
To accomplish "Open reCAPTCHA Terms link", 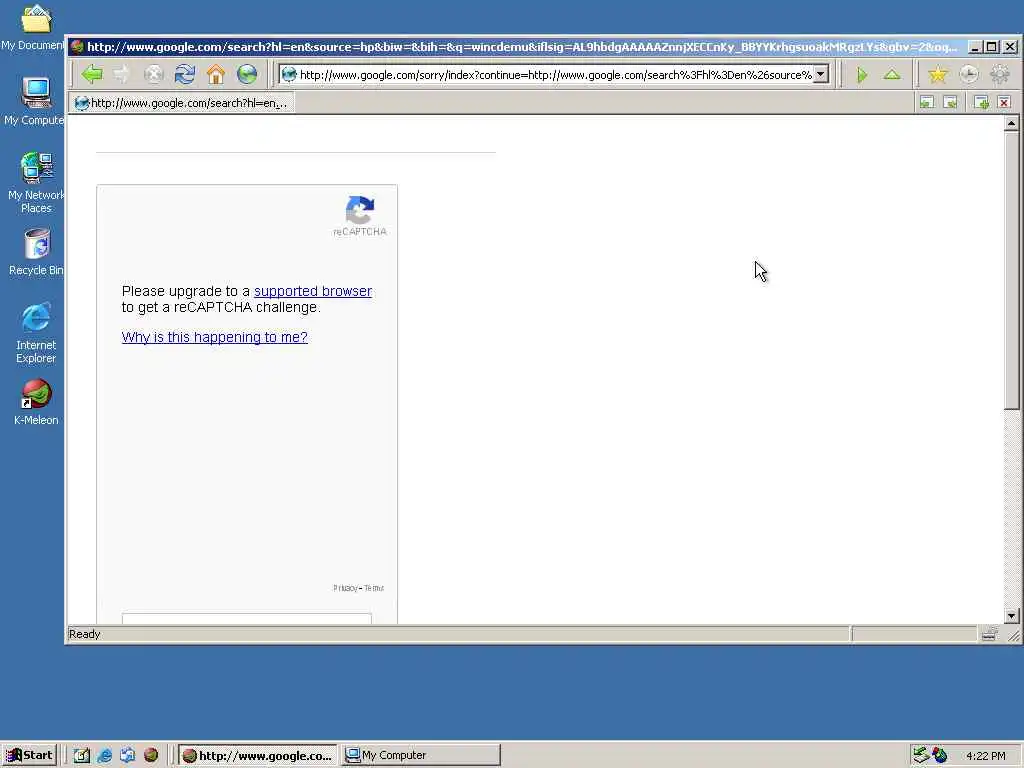I will point(374,588).
